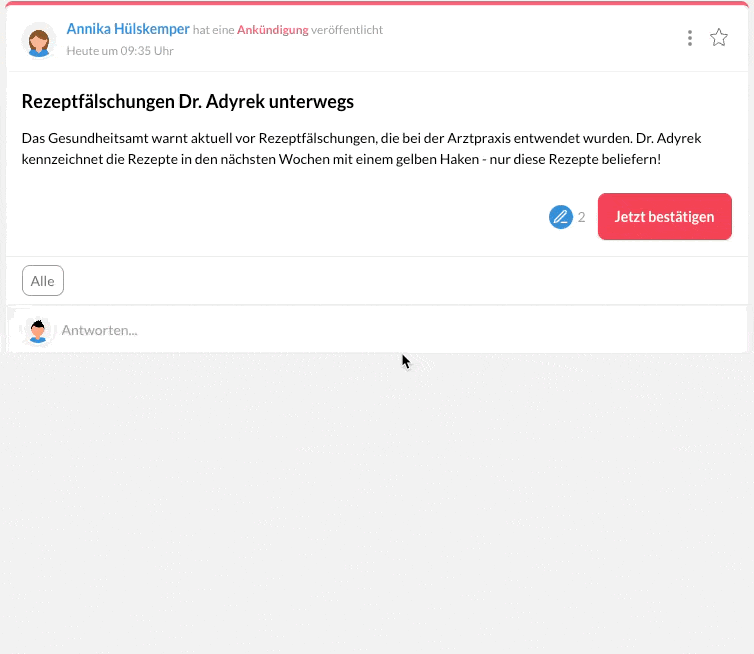The height and width of the screenshot is (654, 754).
Task: Click the word veröffentlicht in header
Action: click(347, 30)
